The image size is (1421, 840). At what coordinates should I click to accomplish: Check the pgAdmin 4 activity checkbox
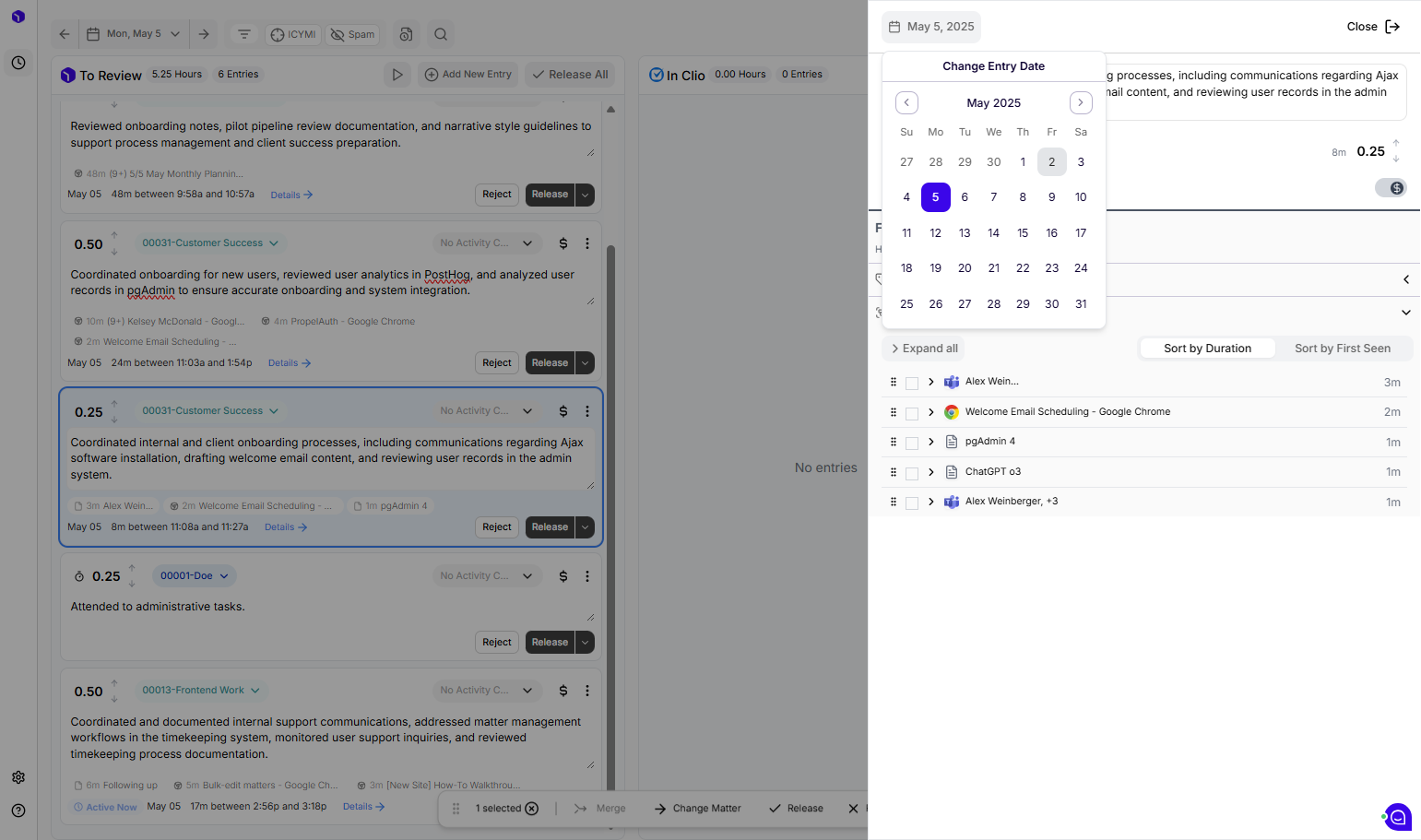click(912, 444)
